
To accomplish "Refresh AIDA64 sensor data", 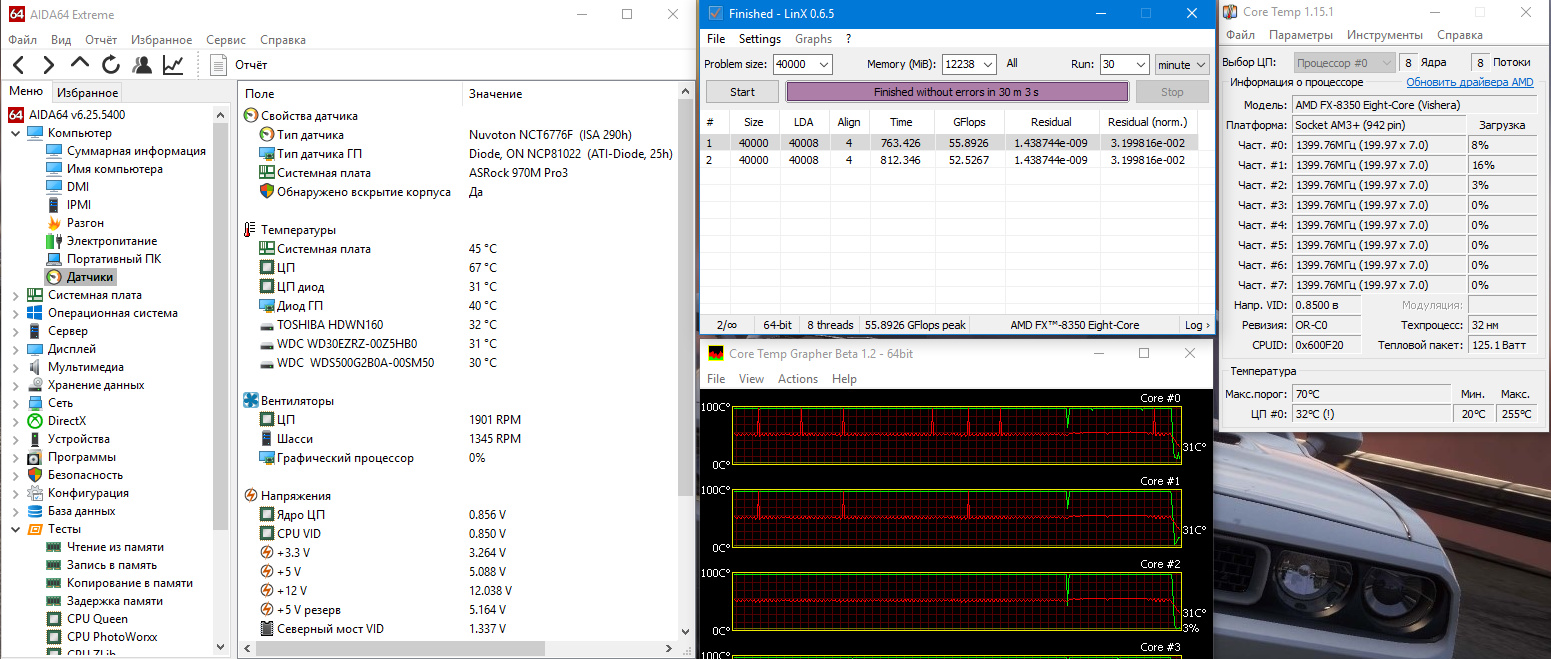I will pyautogui.click(x=111, y=65).
